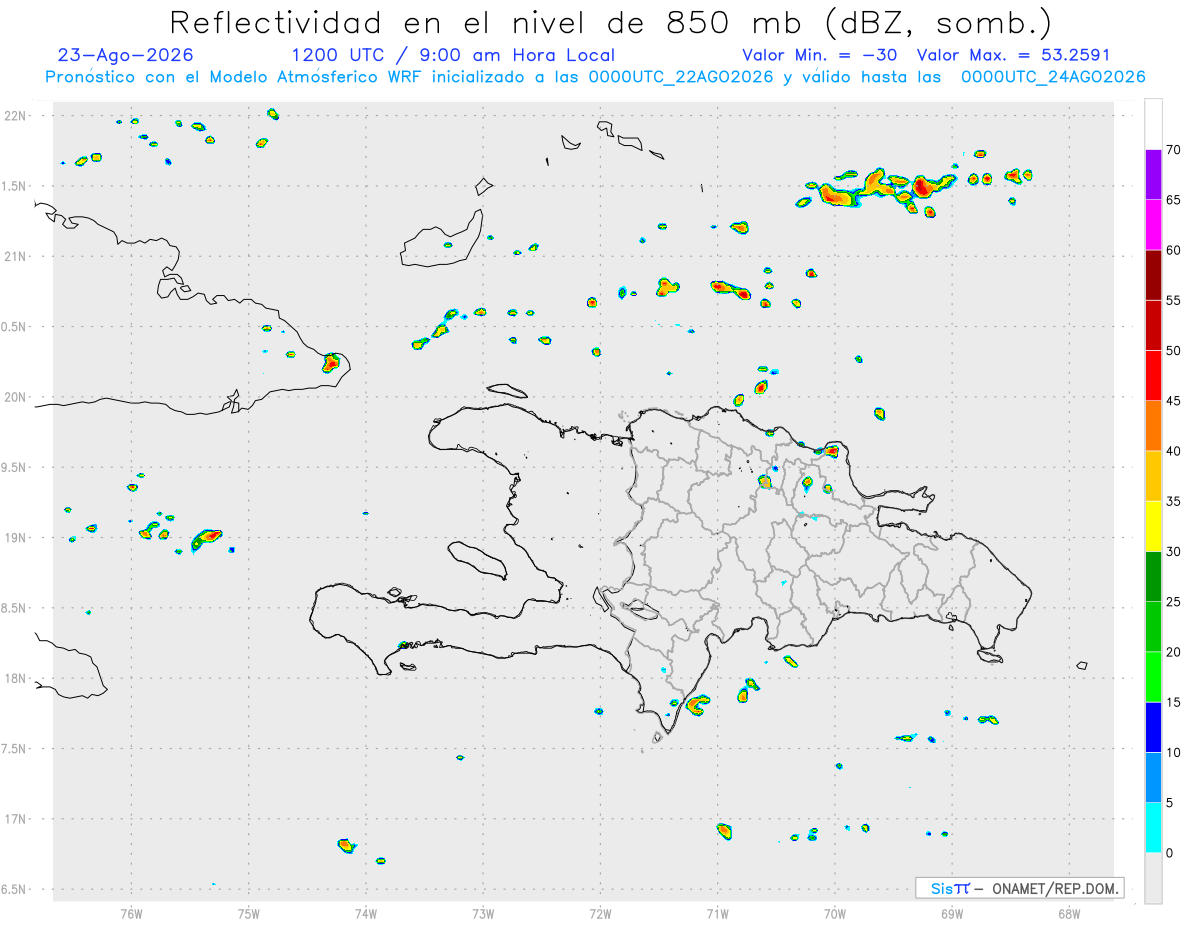This screenshot has width=1200, height=927.
Task: Click the "SisTT - ONAMET/REP.DOM." label
Action: pyautogui.click(x=1020, y=888)
